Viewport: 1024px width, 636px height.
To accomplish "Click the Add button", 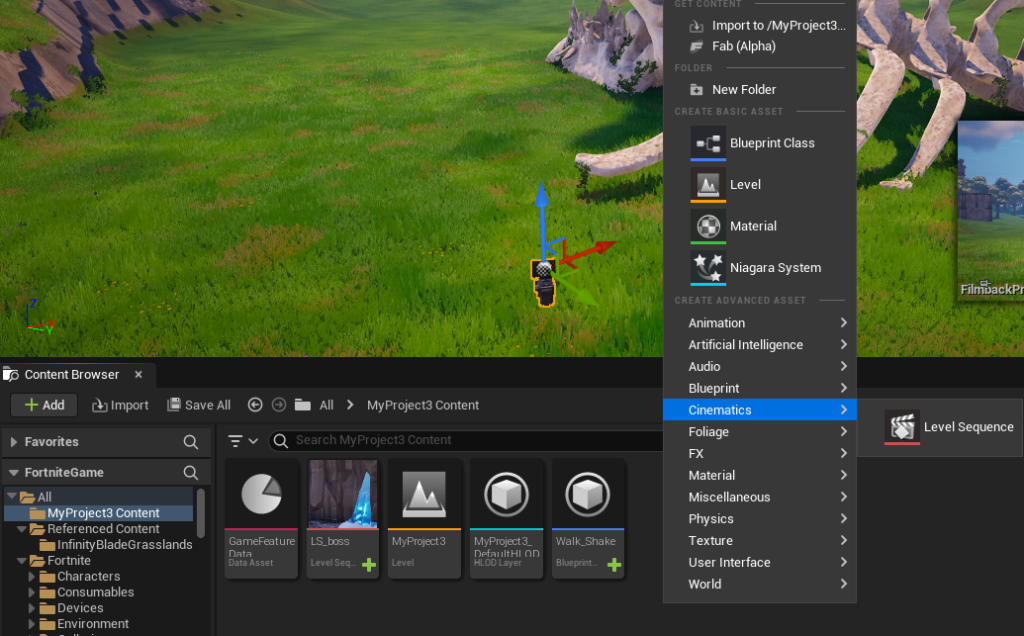I will pyautogui.click(x=44, y=405).
